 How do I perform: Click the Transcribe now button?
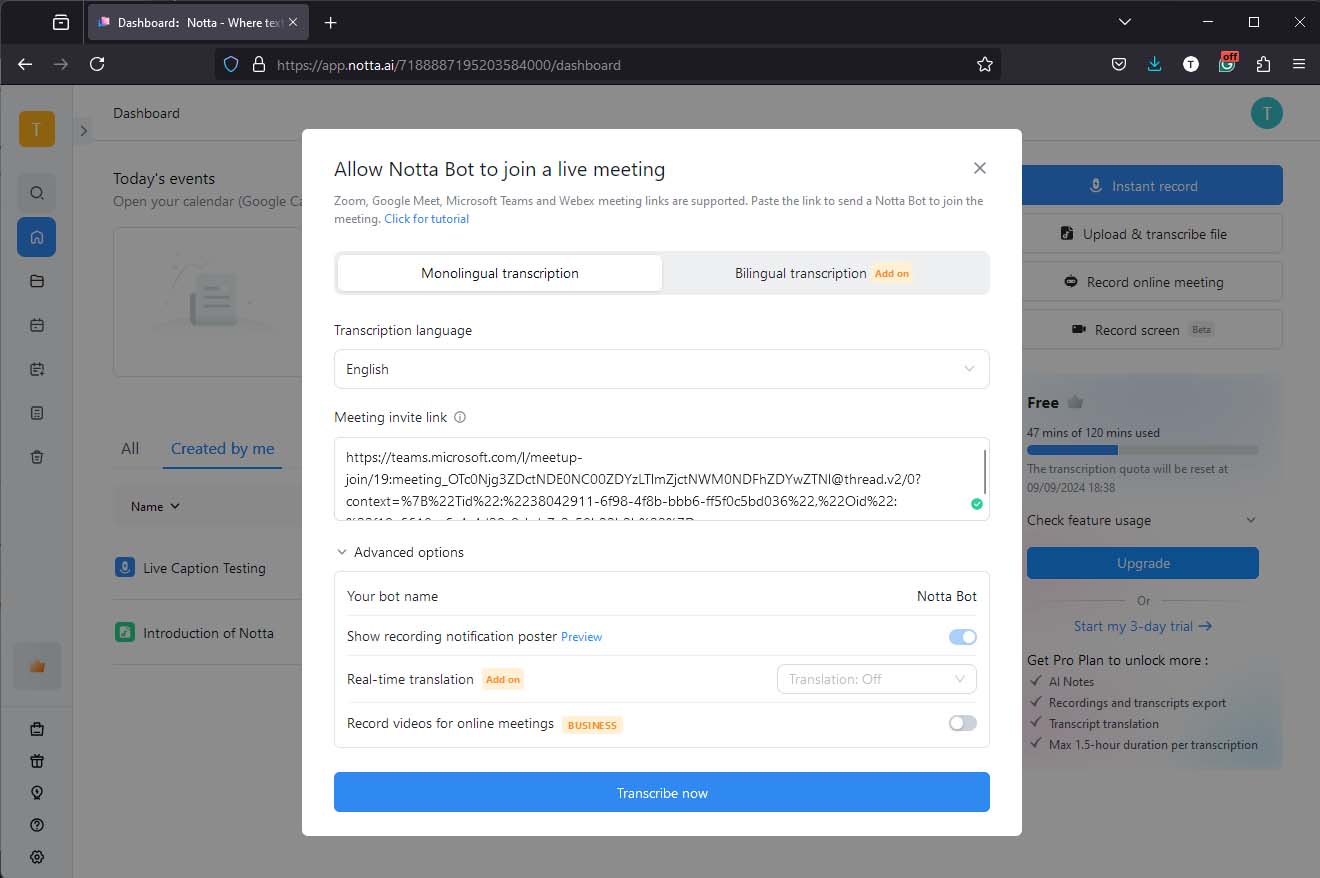662,792
